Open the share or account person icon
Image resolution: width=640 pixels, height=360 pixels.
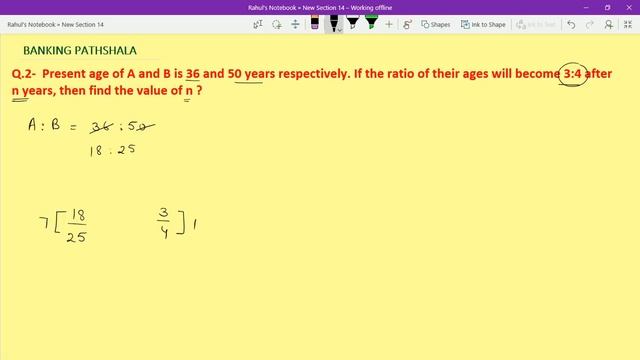point(609,24)
